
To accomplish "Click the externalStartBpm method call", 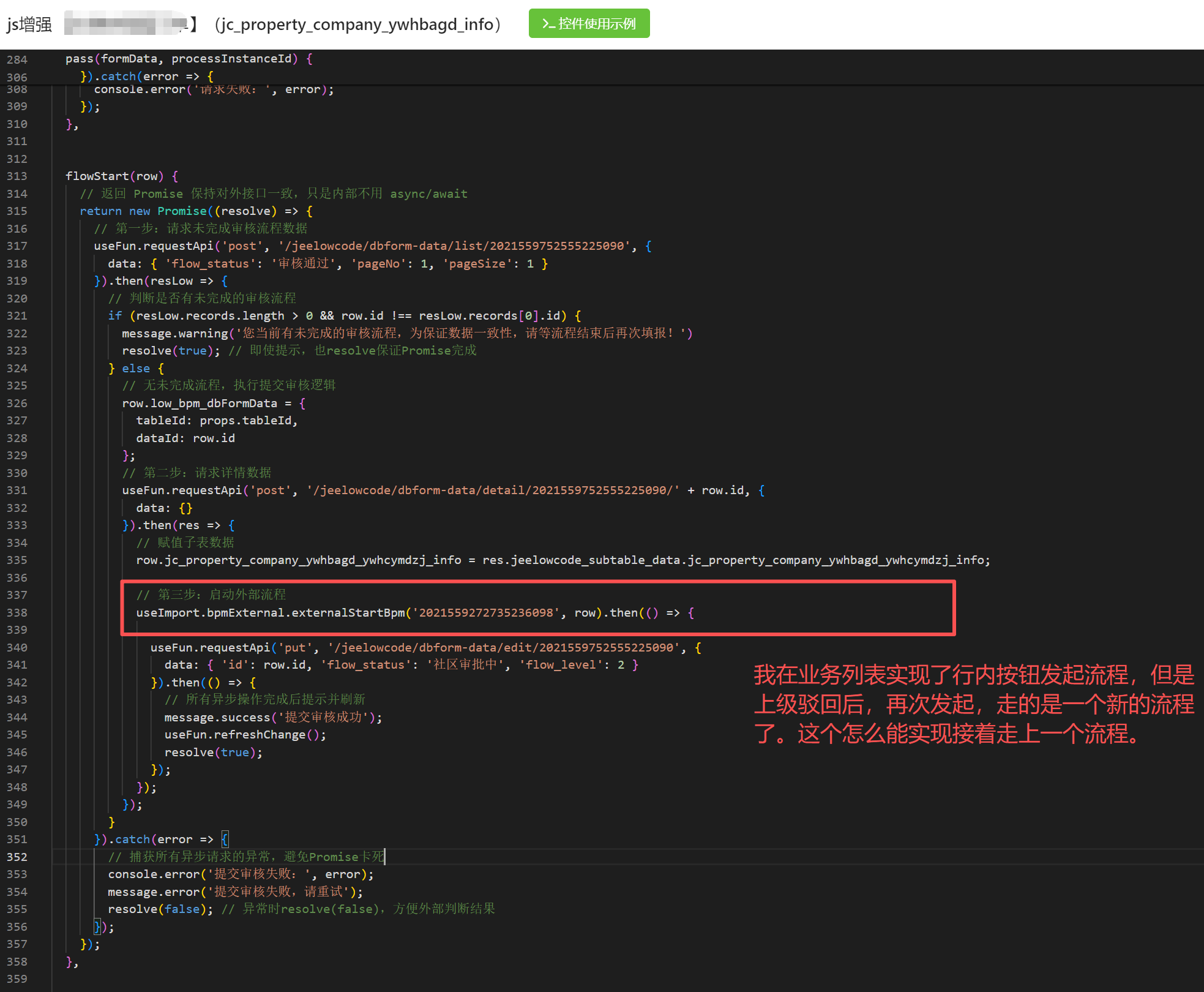I will (x=348, y=613).
